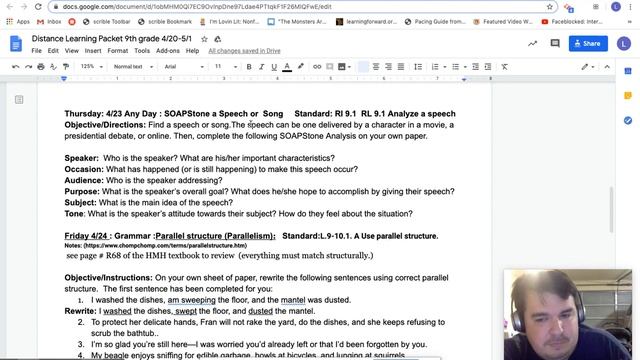Image resolution: width=640 pixels, height=360 pixels.
Task: Activate the paint format tool
Action: [x=66, y=67]
